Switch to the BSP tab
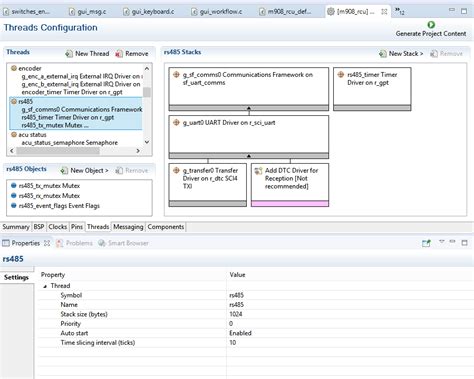This screenshot has height=379, width=474. tap(39, 227)
